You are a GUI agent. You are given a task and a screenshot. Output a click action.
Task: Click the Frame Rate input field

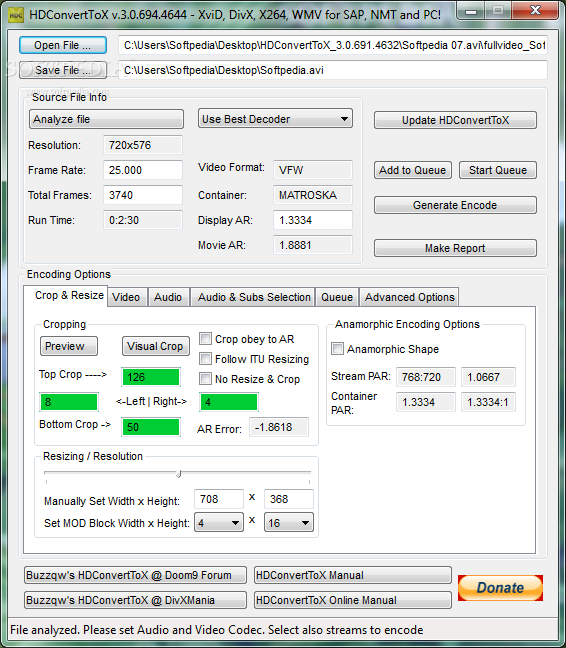pos(143,170)
